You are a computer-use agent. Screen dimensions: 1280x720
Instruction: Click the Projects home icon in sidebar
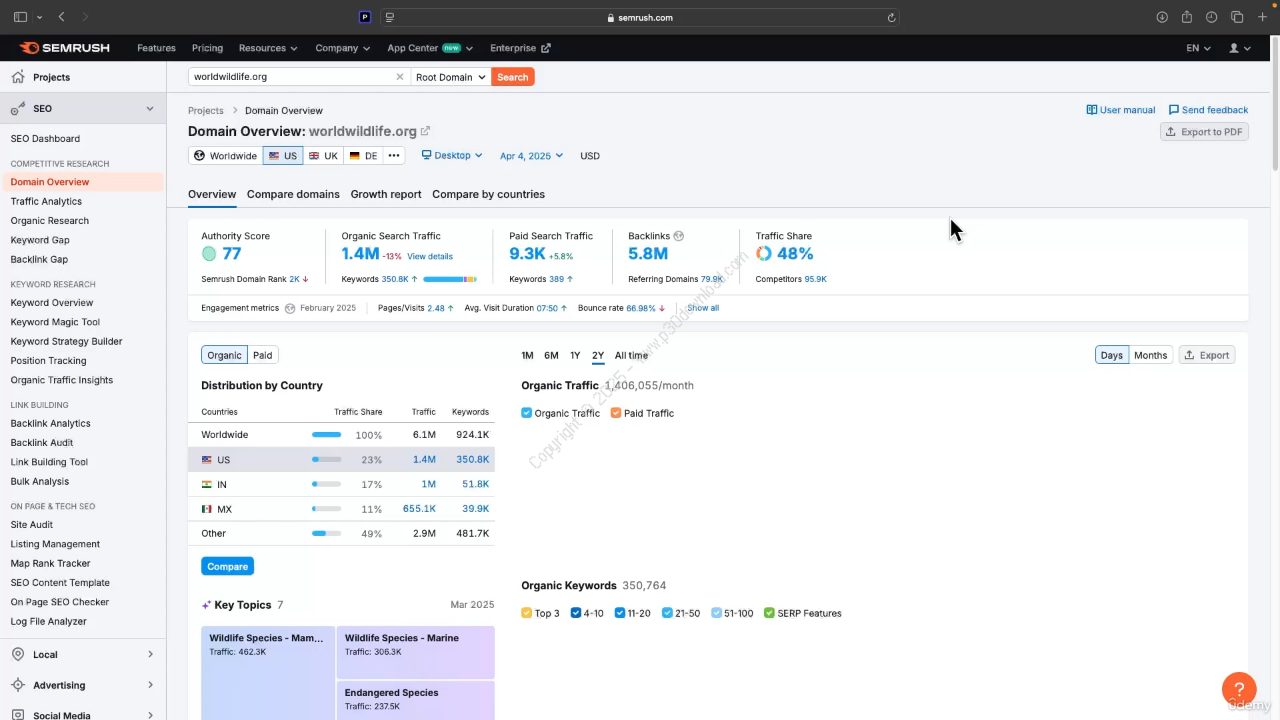[x=18, y=77]
